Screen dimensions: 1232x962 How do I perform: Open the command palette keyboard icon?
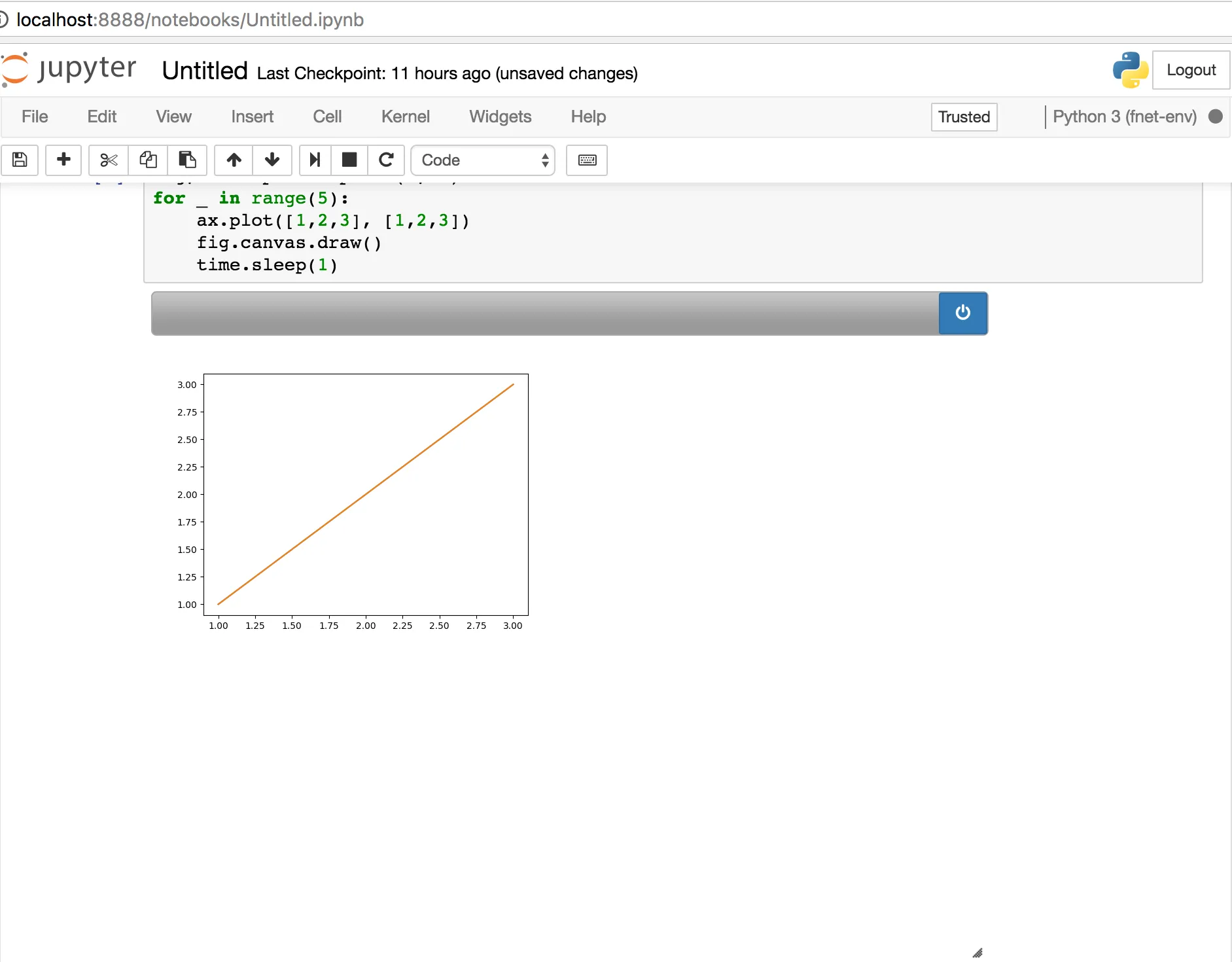tap(587, 160)
